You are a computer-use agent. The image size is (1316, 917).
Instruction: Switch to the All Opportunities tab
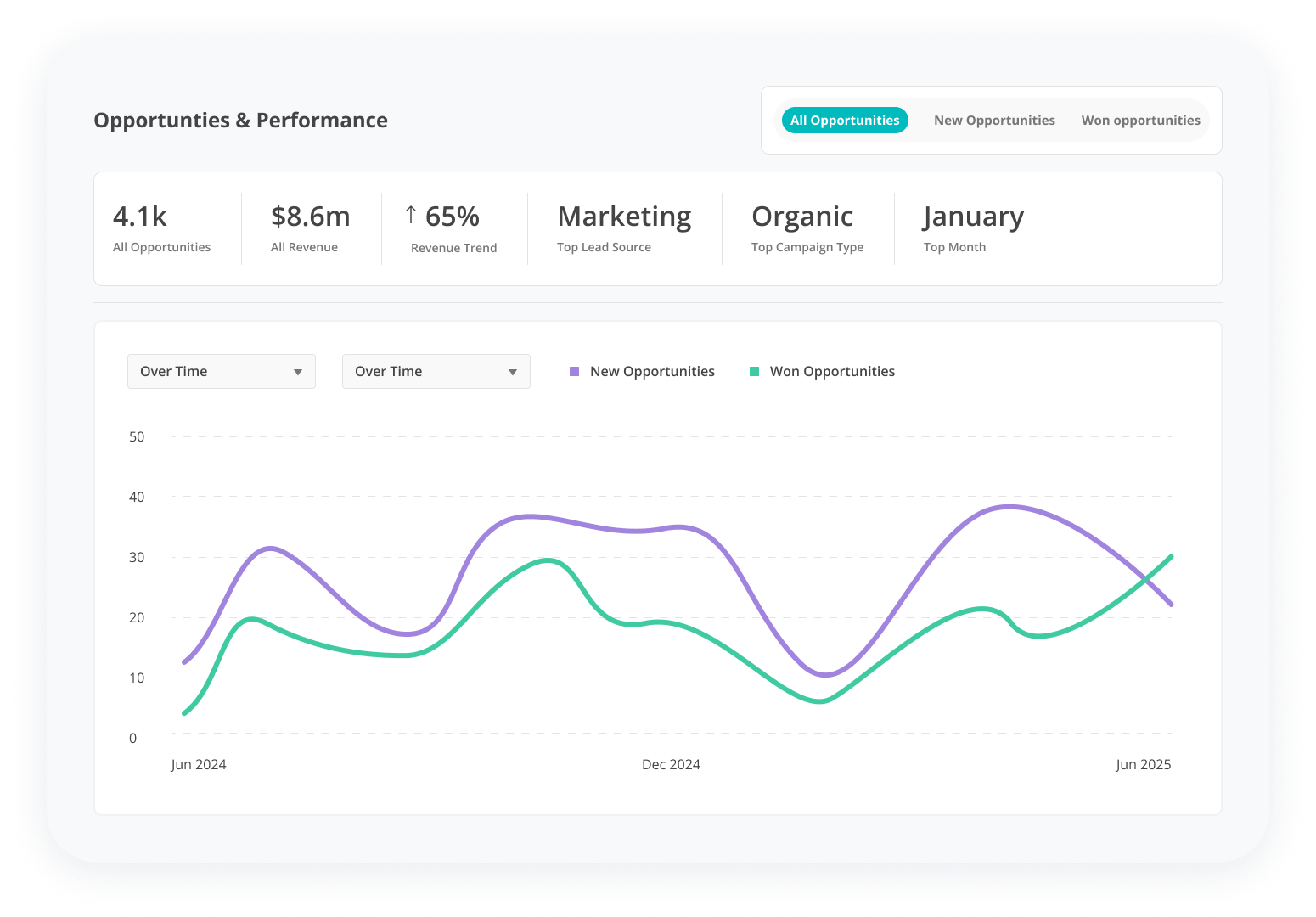(x=844, y=121)
